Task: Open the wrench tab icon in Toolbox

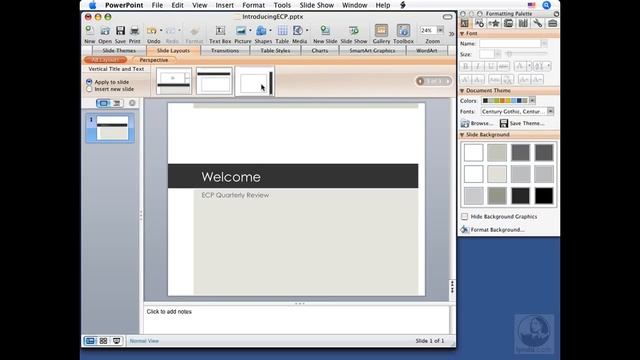Action: pyautogui.click(x=538, y=23)
